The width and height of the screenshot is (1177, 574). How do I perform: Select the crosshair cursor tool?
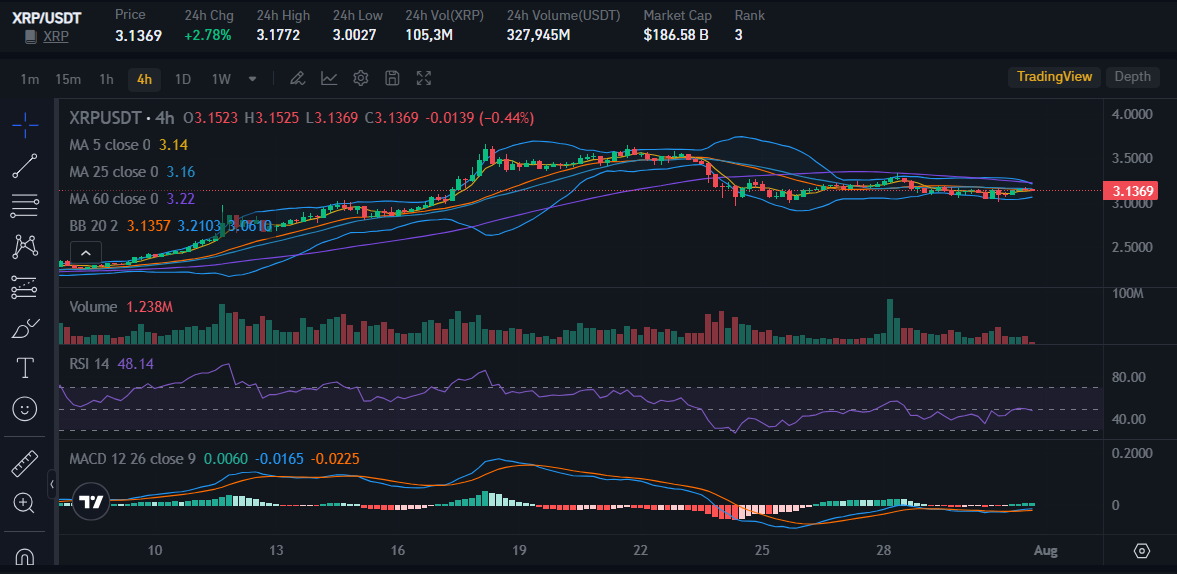point(25,123)
